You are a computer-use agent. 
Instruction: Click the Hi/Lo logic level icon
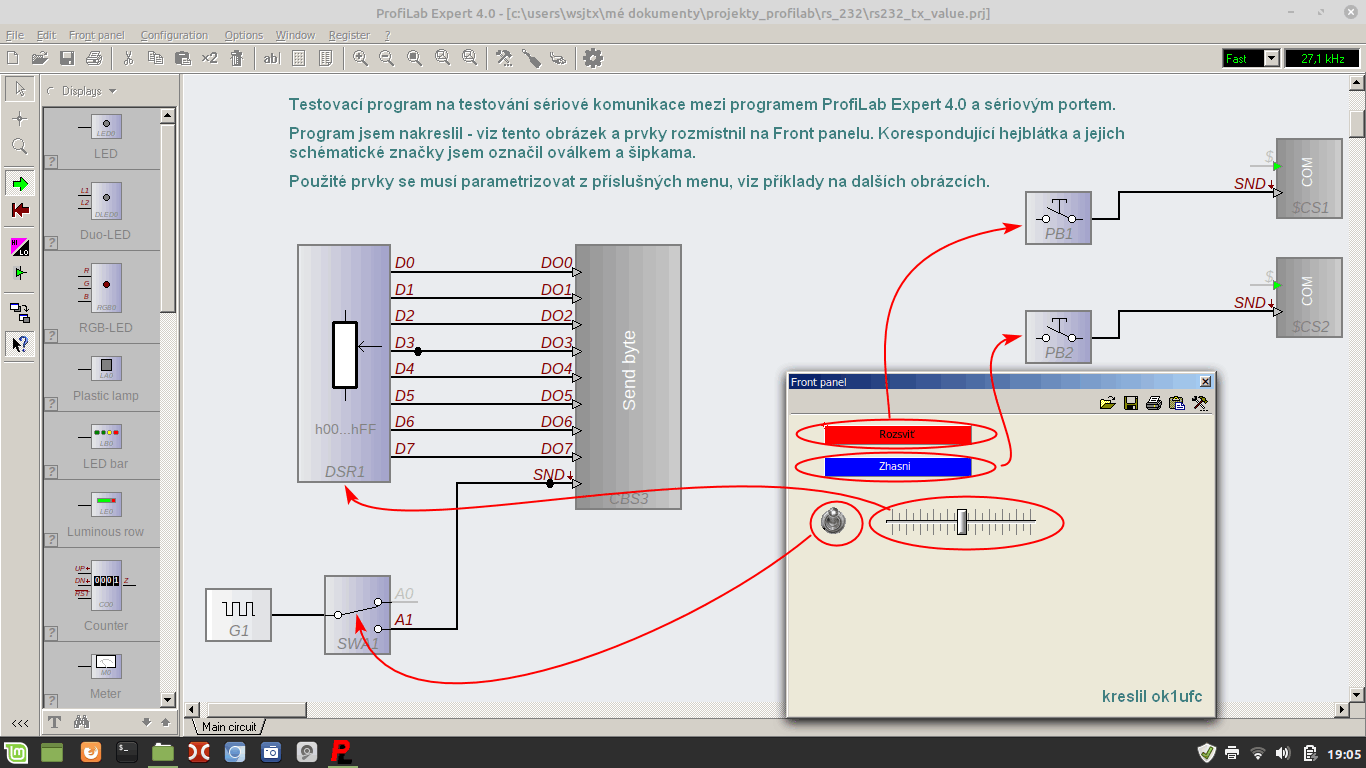19,247
